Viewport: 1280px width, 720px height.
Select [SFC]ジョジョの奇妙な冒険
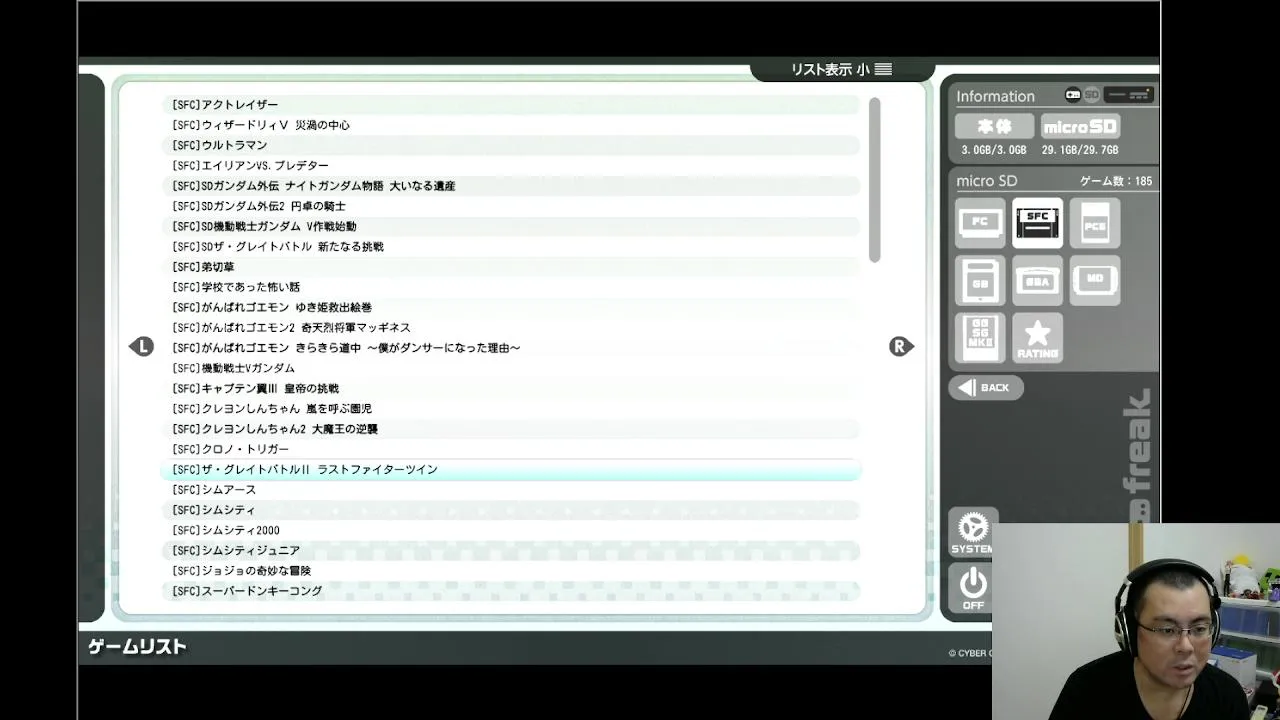510,570
